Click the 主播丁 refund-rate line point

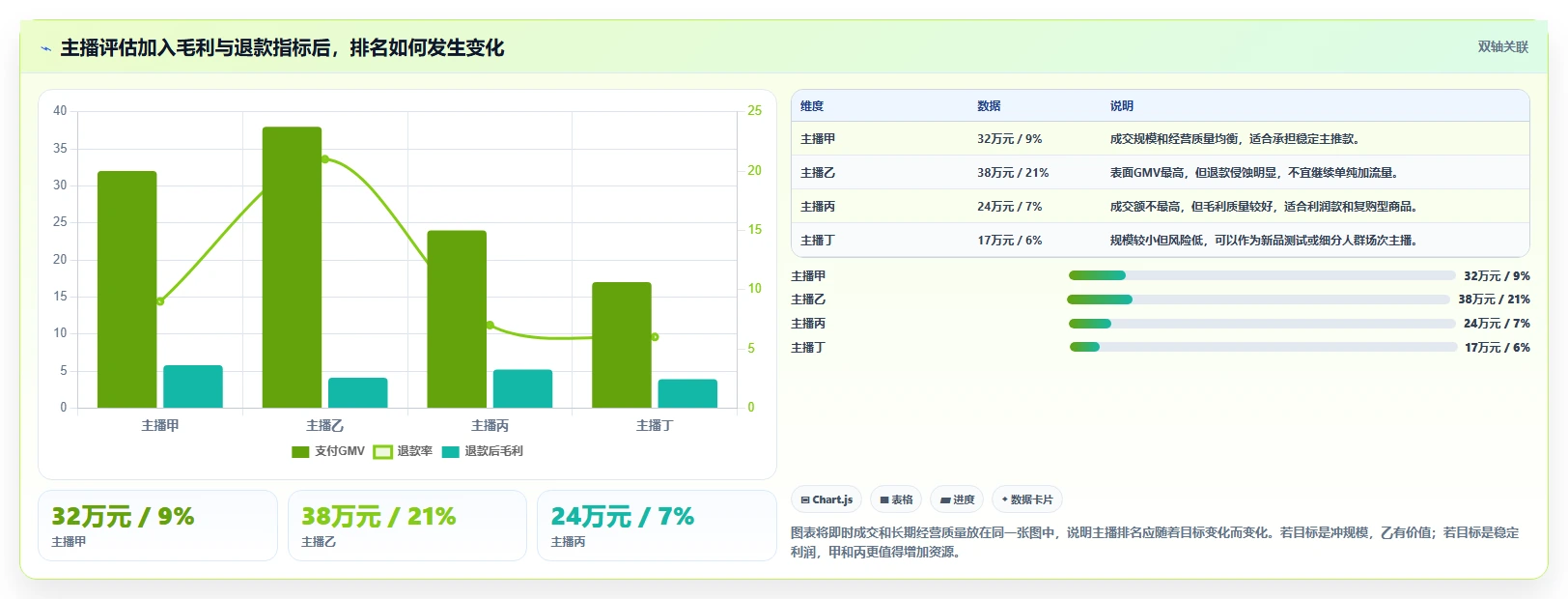click(655, 337)
